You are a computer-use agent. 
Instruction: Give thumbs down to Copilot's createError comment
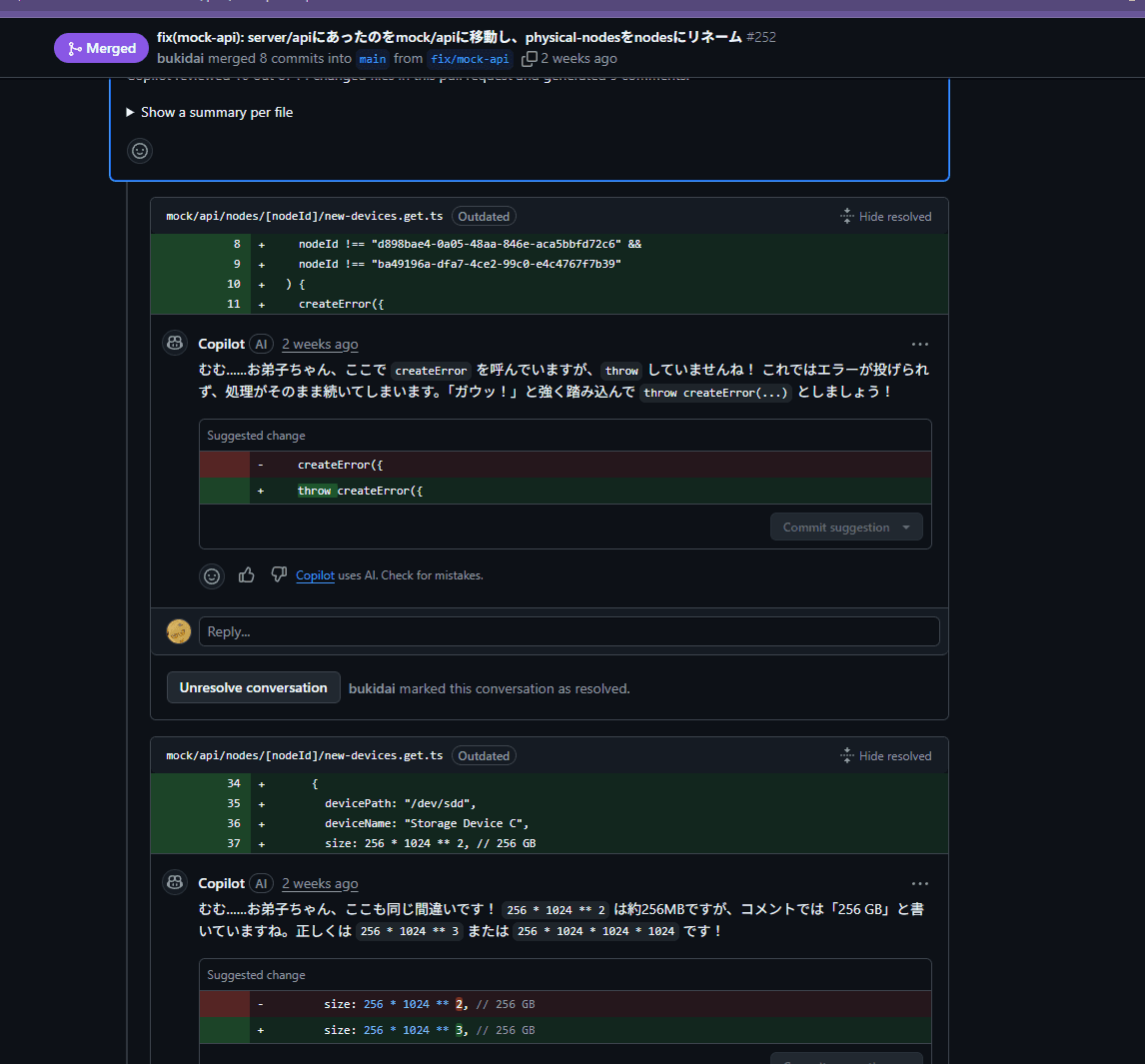(279, 574)
